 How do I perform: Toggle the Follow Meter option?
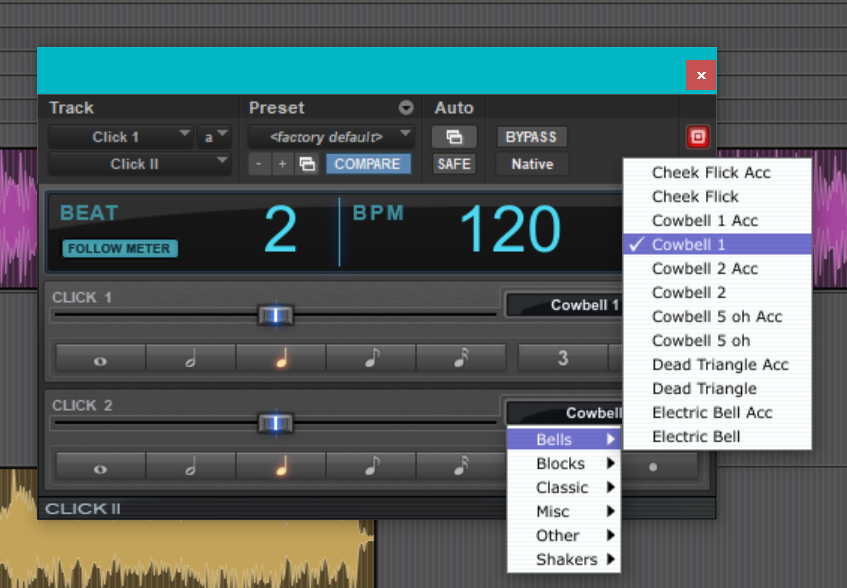(120, 249)
